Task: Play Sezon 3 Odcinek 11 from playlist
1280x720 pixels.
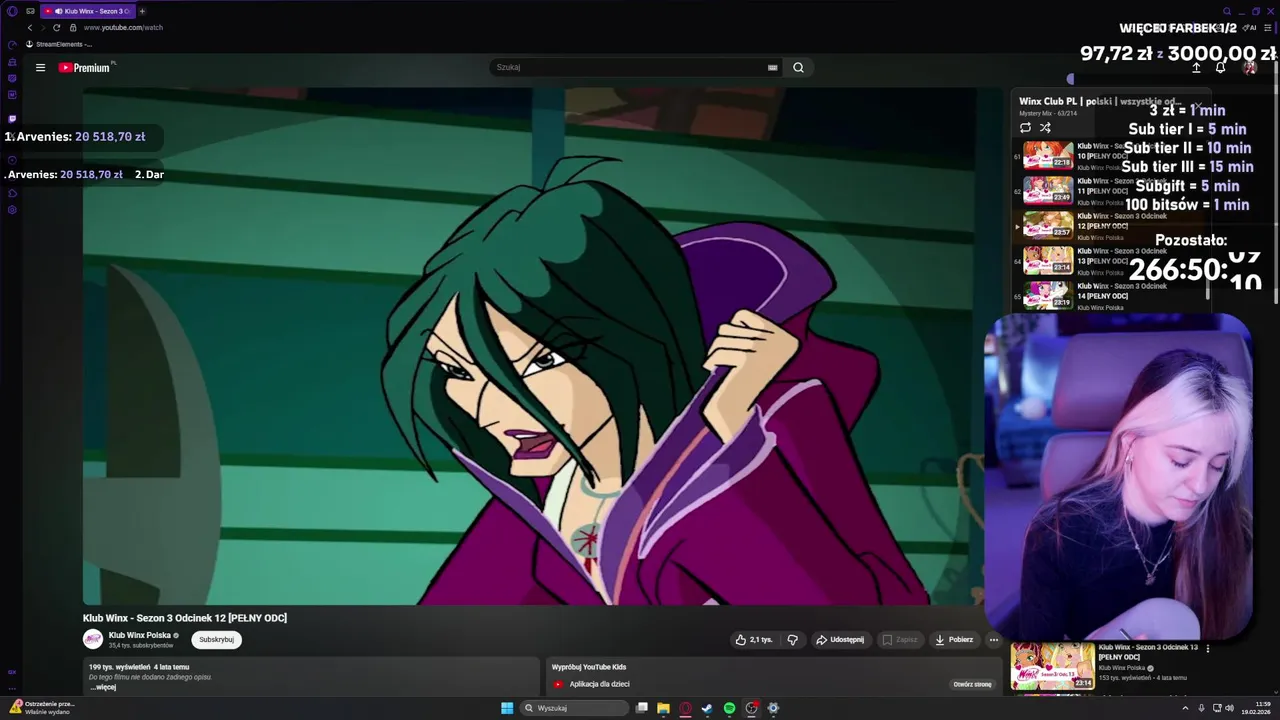Action: coord(1110,190)
